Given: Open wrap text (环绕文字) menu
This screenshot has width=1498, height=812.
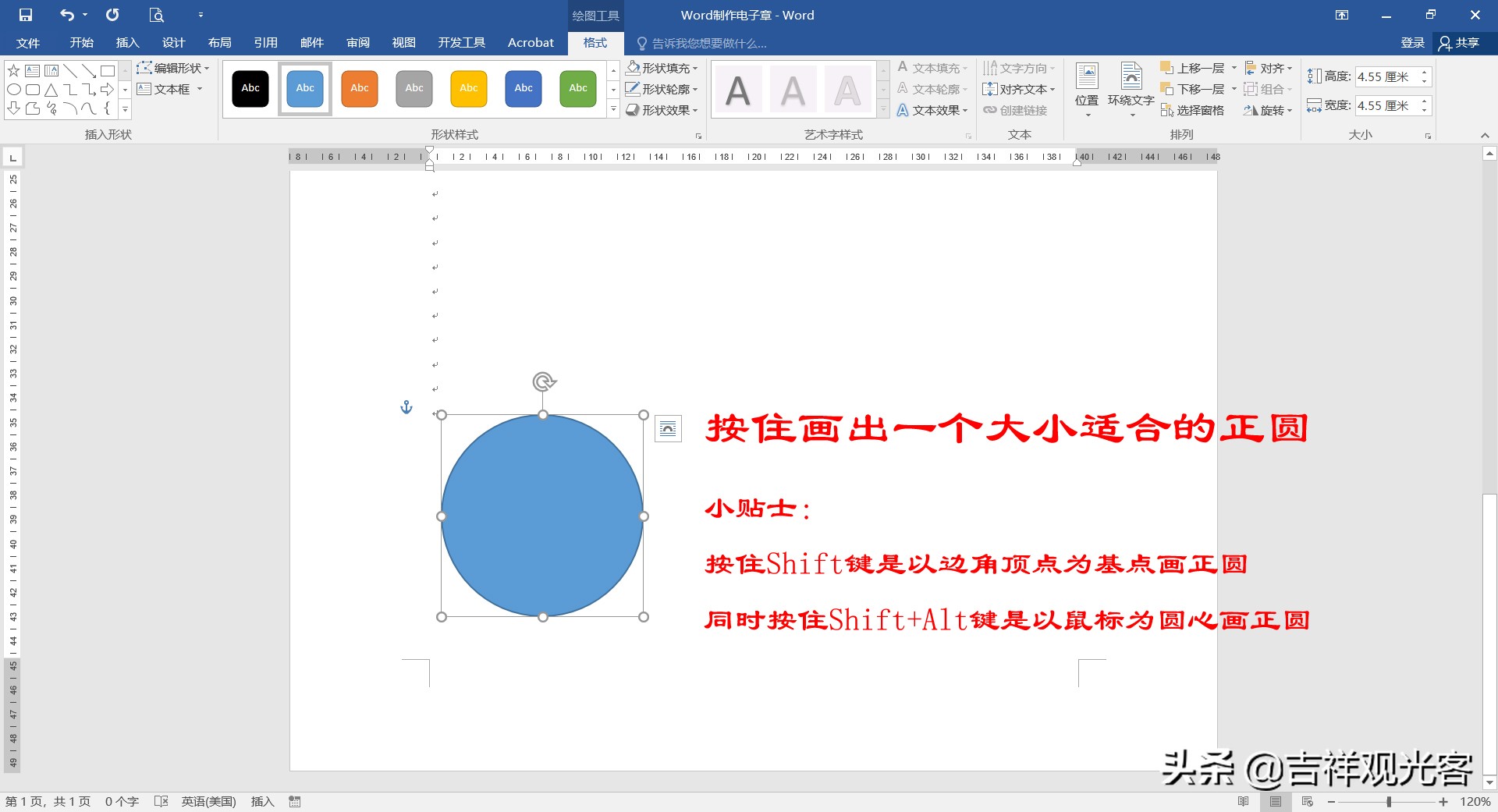Looking at the screenshot, I should (x=1131, y=89).
